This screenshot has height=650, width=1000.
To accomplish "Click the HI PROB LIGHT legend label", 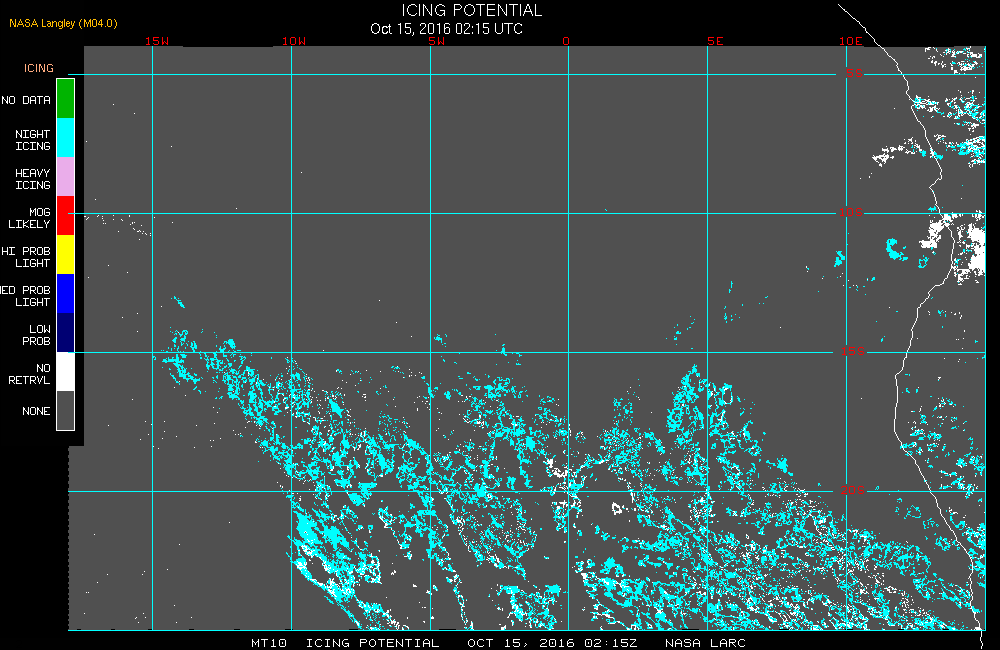I will pyautogui.click(x=26, y=257).
